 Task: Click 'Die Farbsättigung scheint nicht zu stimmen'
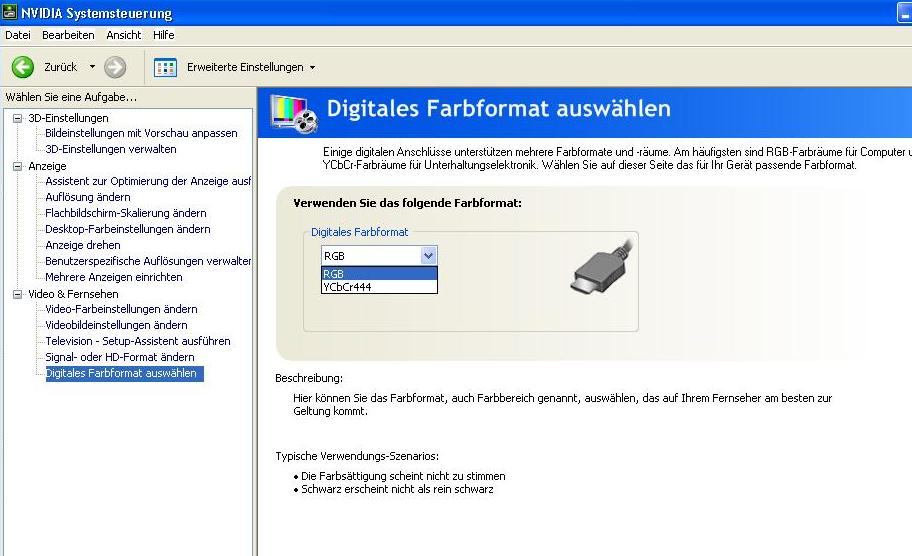403,476
